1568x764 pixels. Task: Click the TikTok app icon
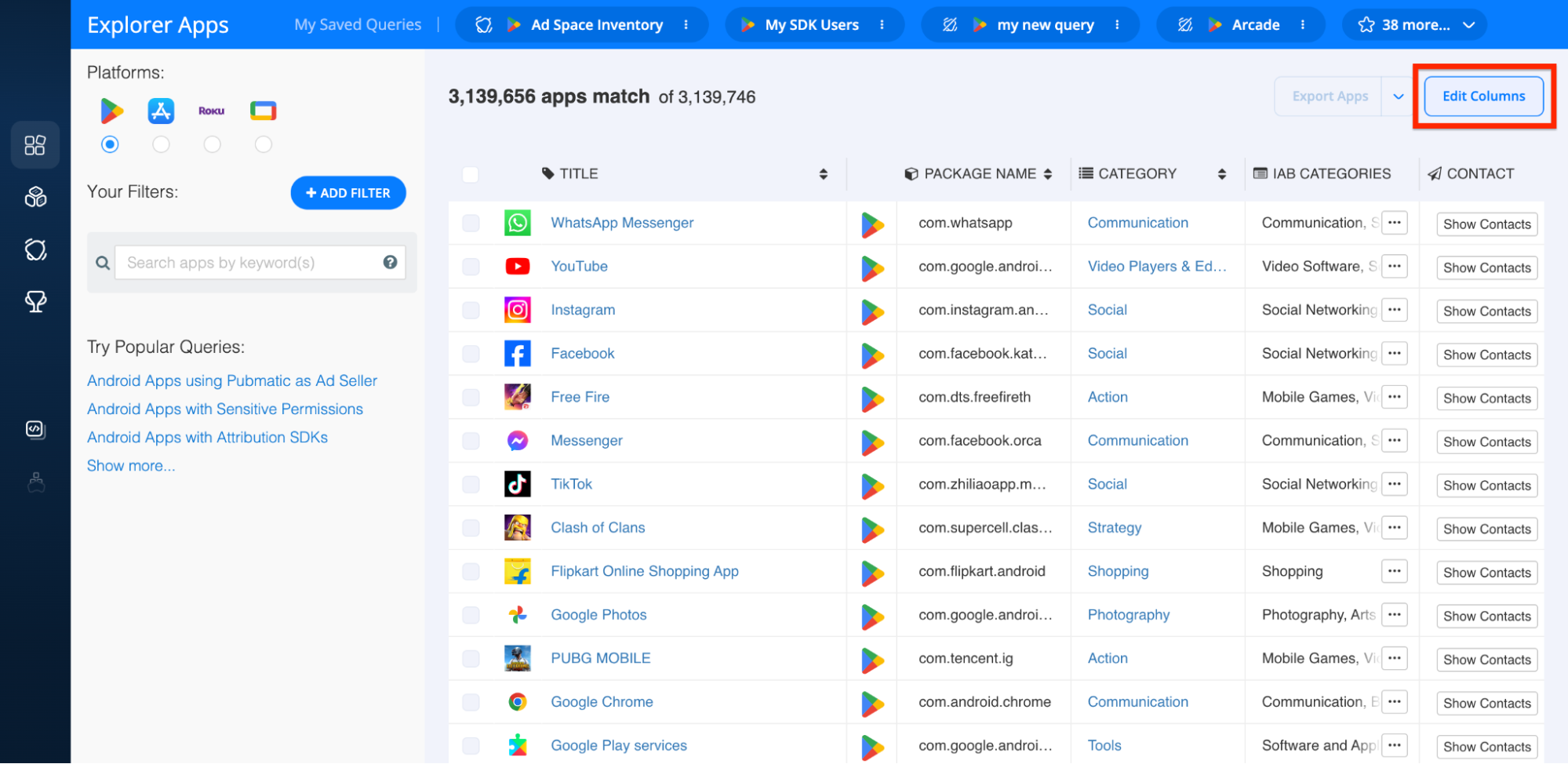click(x=518, y=484)
